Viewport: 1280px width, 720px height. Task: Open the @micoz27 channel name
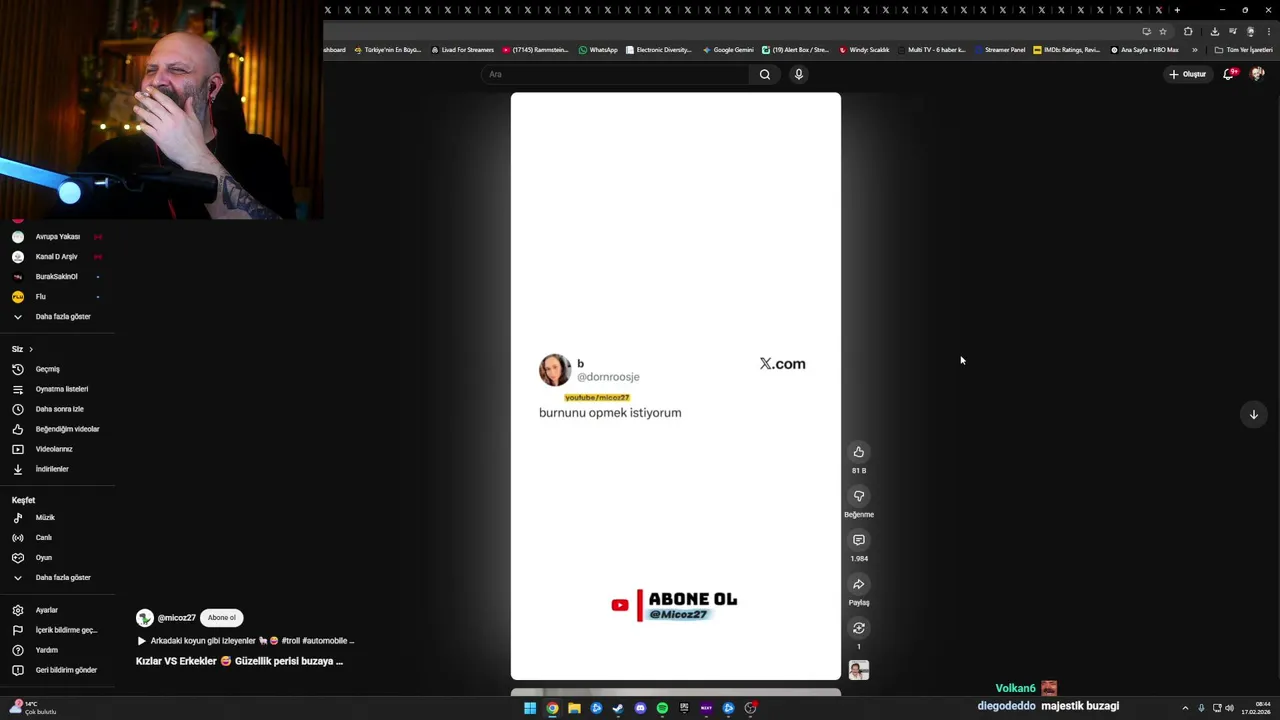pos(176,618)
